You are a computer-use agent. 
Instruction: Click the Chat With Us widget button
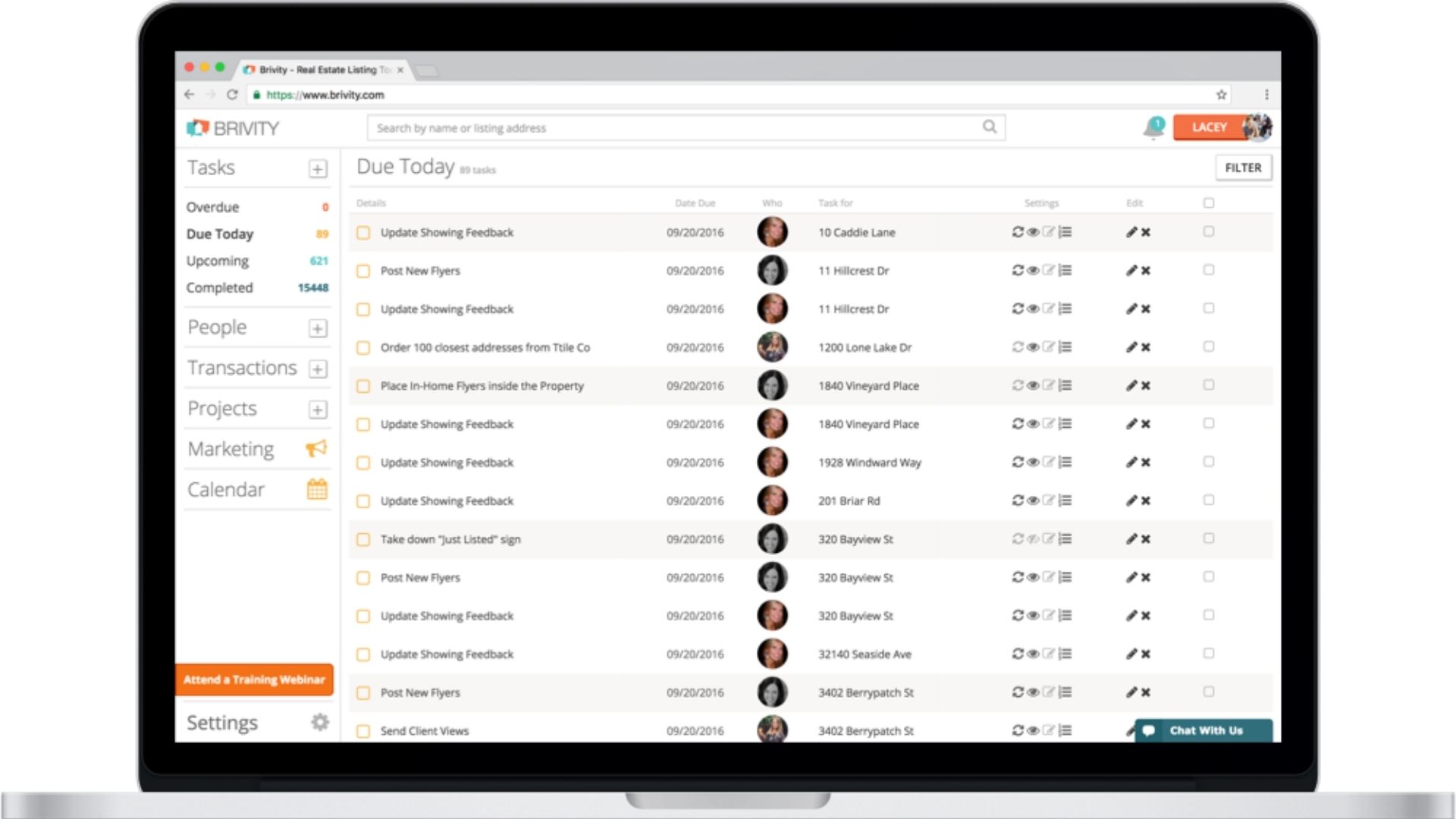click(1197, 729)
